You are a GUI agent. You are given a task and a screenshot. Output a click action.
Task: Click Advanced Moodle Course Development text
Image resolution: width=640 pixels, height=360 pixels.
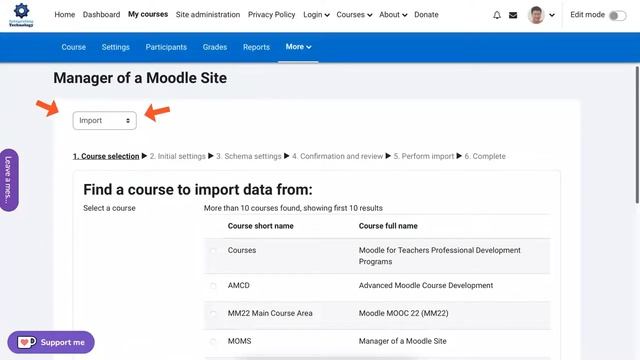(x=426, y=286)
